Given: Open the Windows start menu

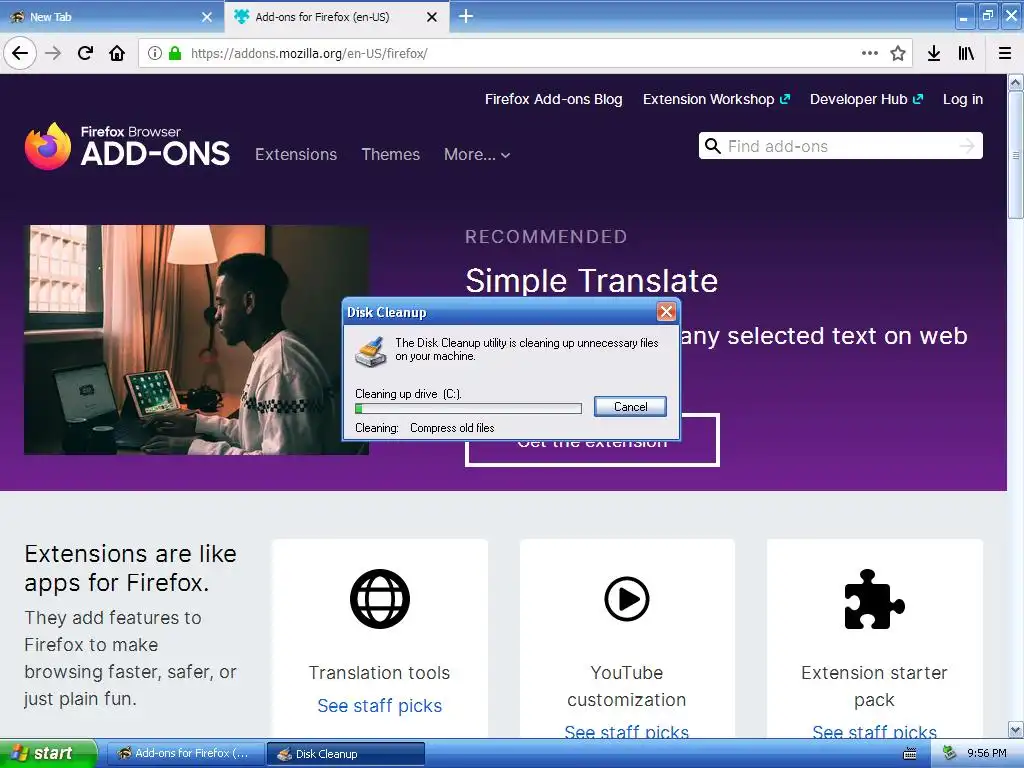Looking at the screenshot, I should pyautogui.click(x=49, y=753).
